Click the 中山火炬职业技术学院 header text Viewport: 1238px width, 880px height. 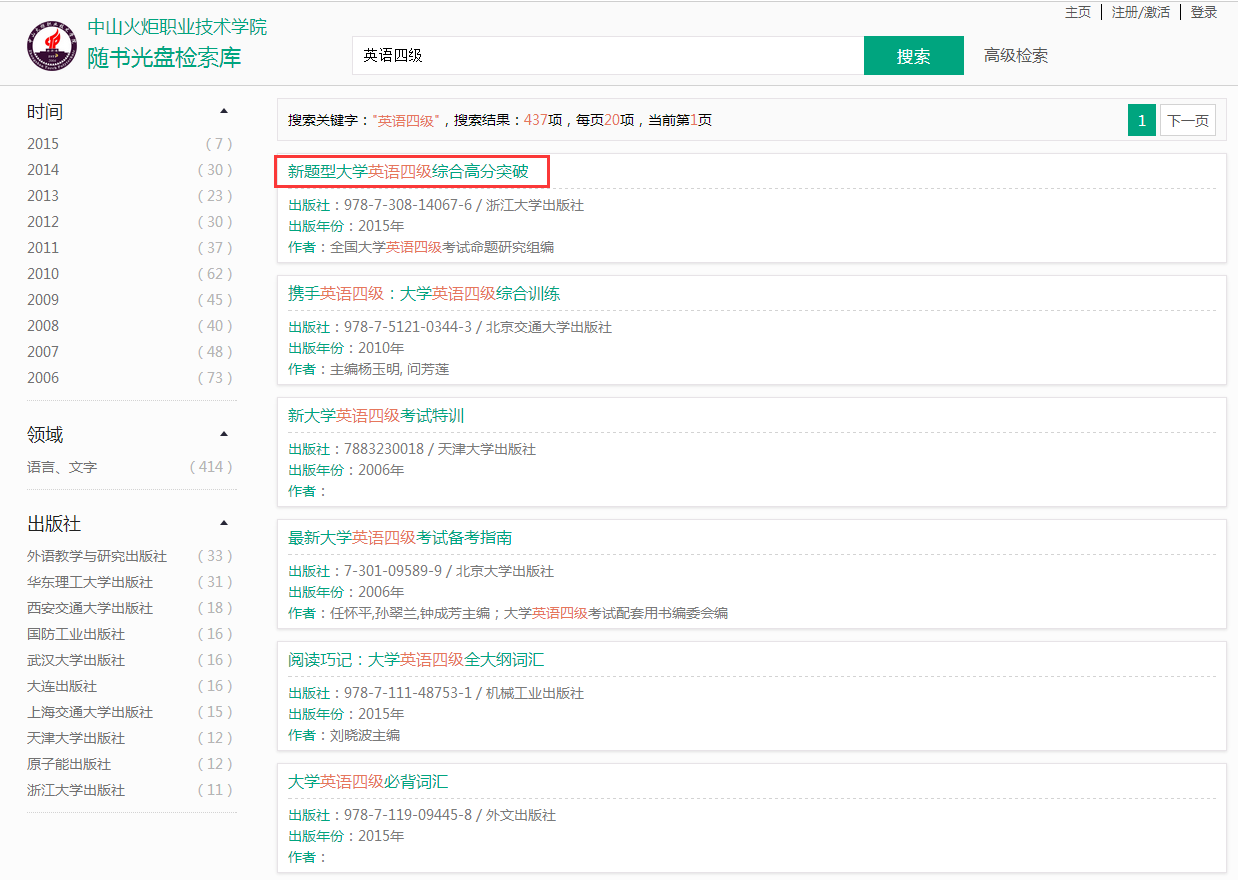[177, 27]
